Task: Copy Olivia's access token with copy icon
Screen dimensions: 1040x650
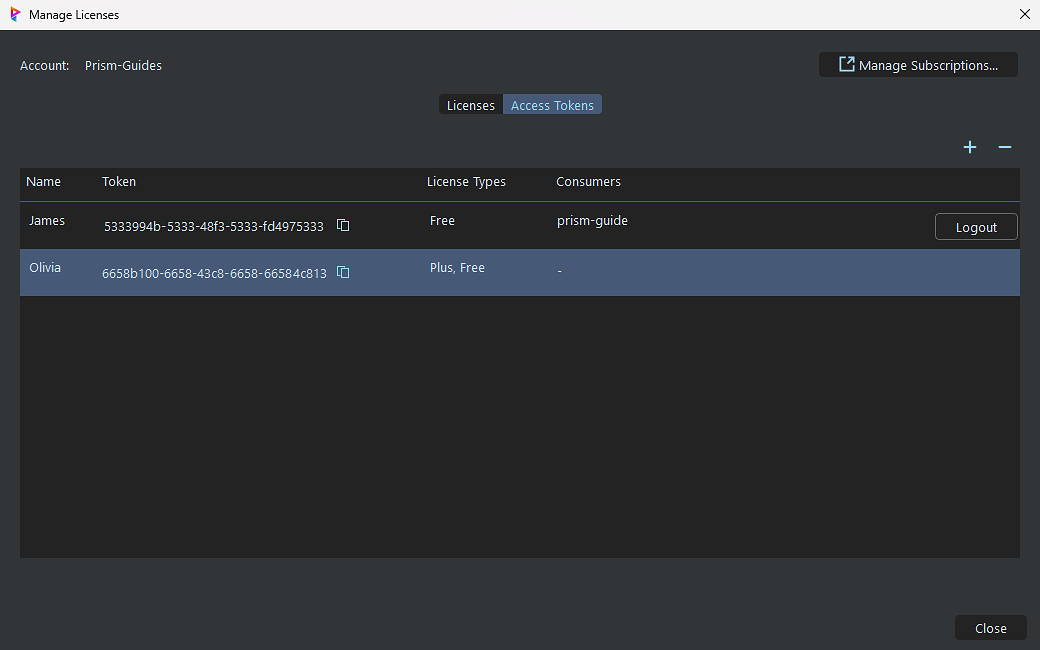Action: (x=343, y=273)
